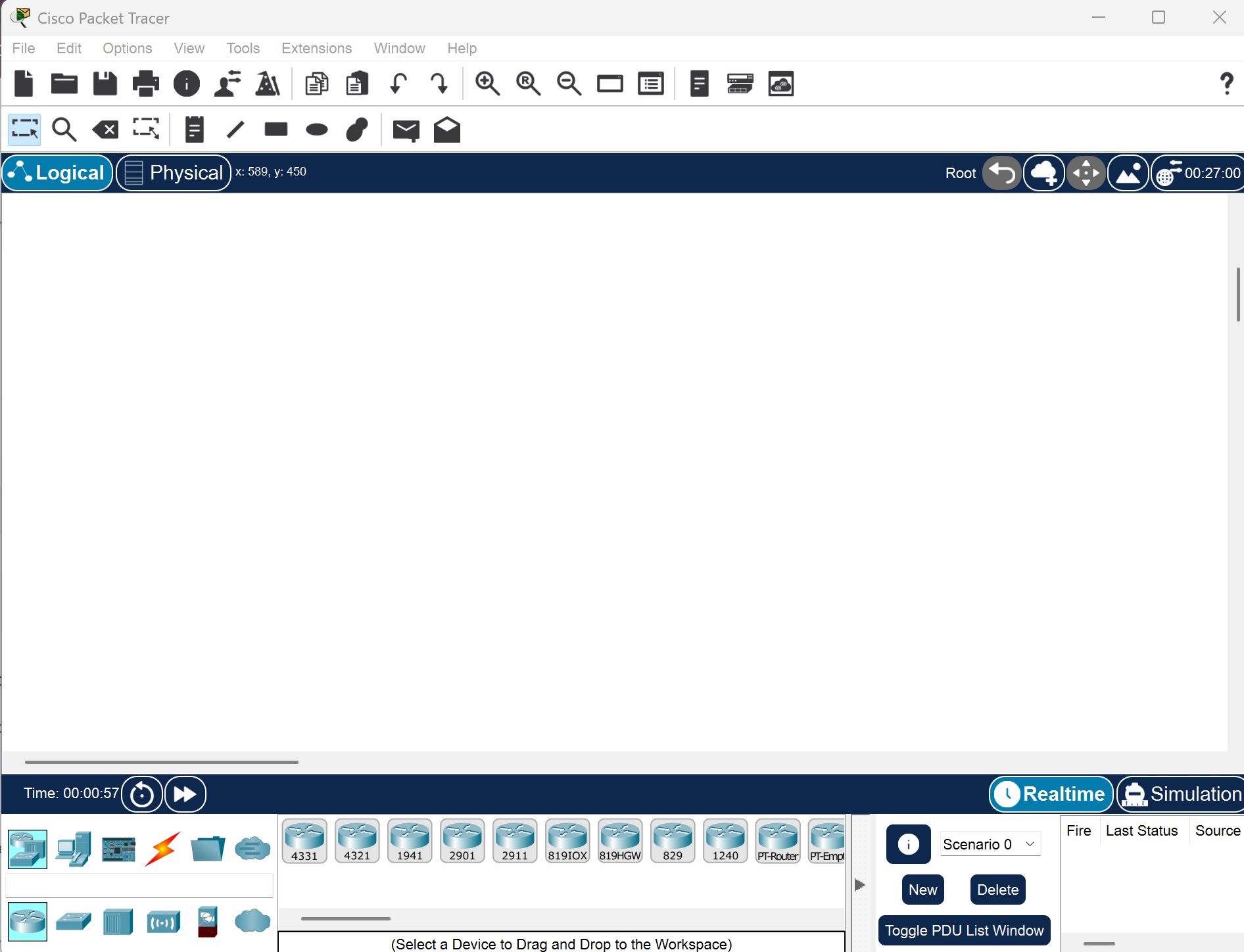Open the Edit menu
Viewport: 1244px width, 952px height.
[x=69, y=48]
